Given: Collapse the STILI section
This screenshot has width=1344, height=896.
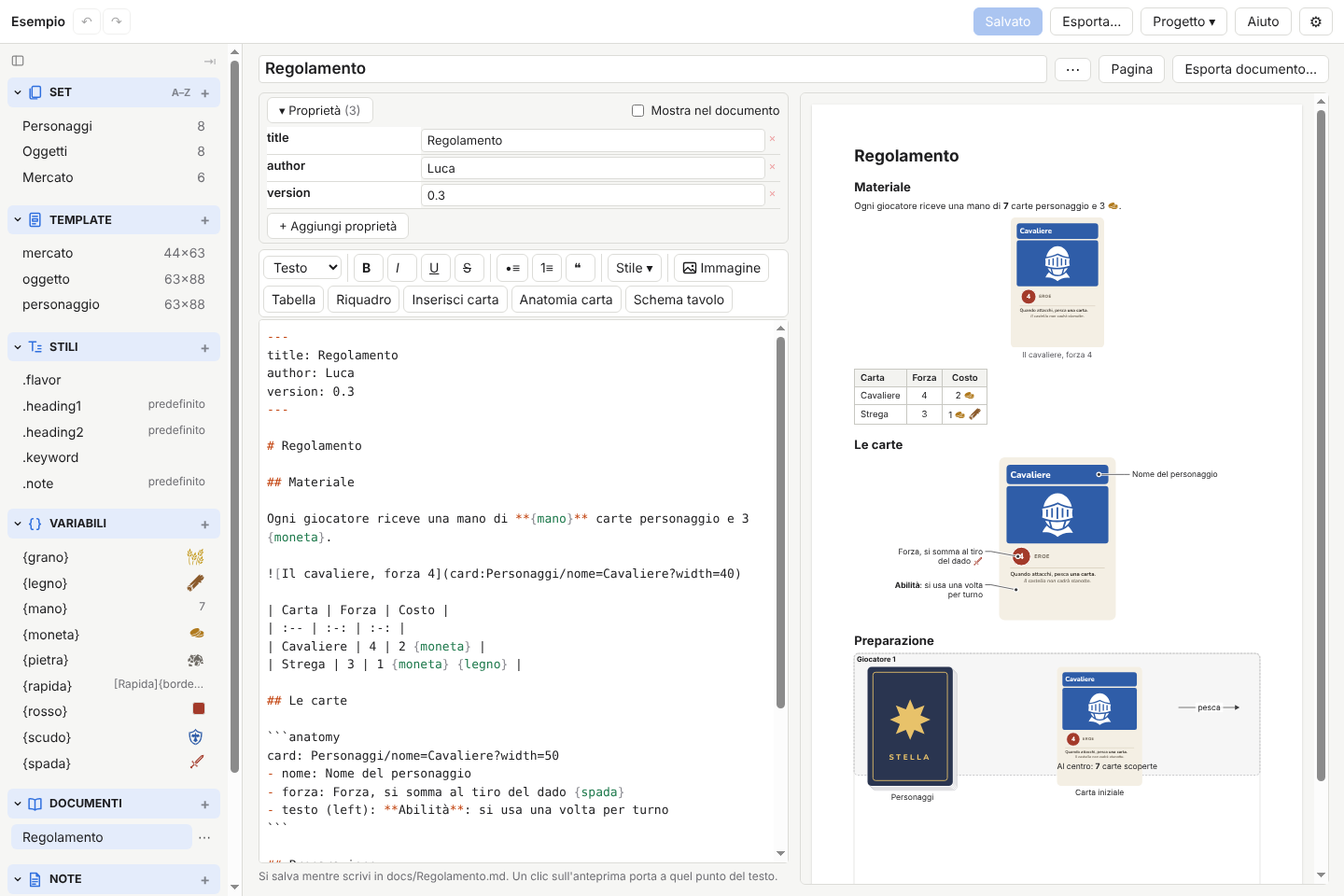Looking at the screenshot, I should pos(18,347).
